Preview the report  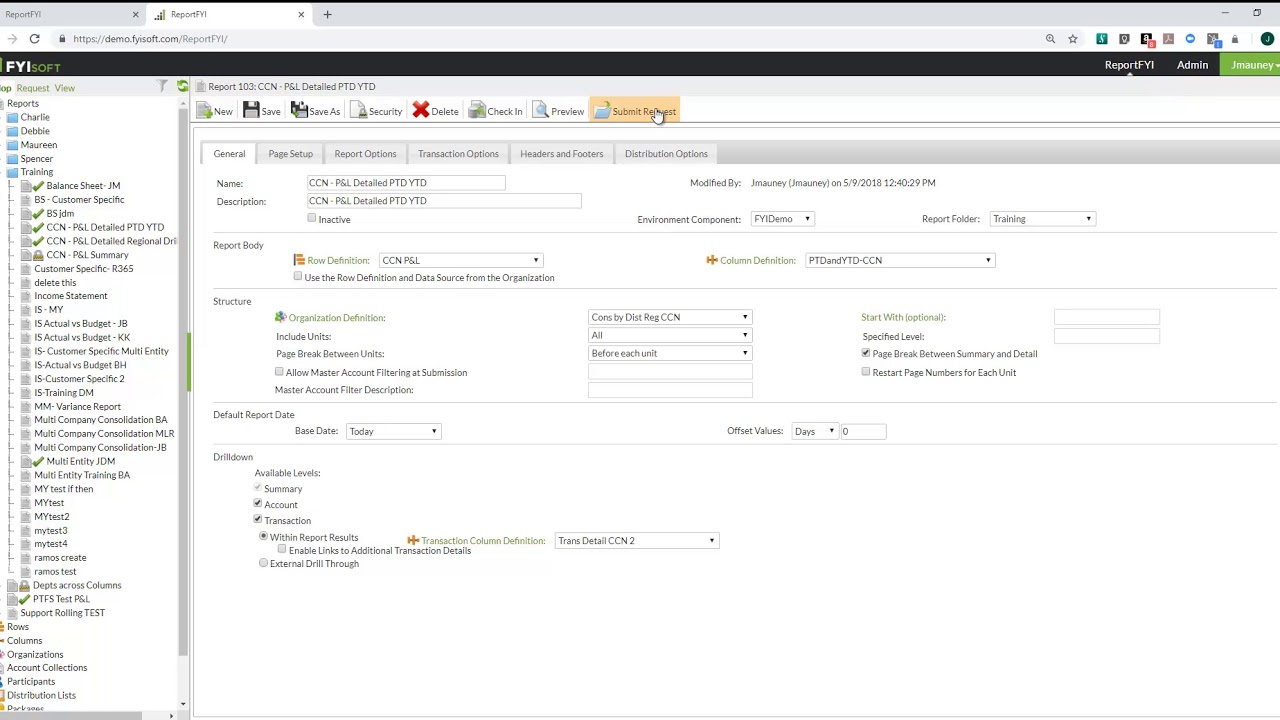558,111
